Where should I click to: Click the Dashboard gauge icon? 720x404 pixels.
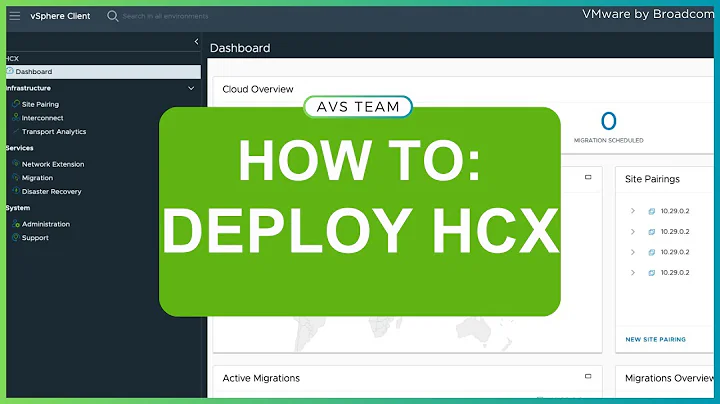pyautogui.click(x=10, y=71)
